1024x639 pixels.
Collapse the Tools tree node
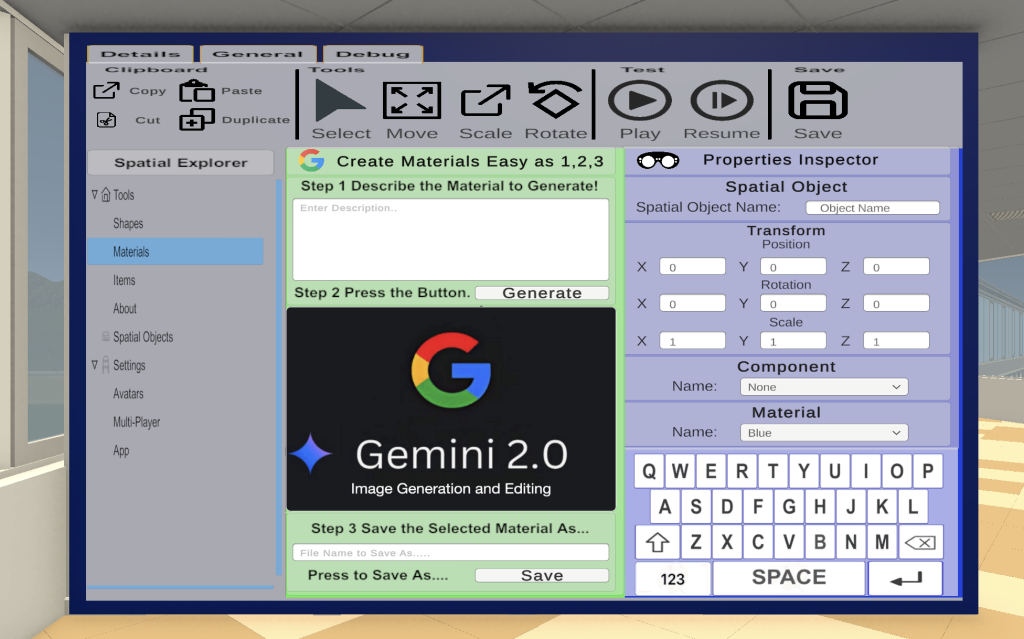point(95,195)
